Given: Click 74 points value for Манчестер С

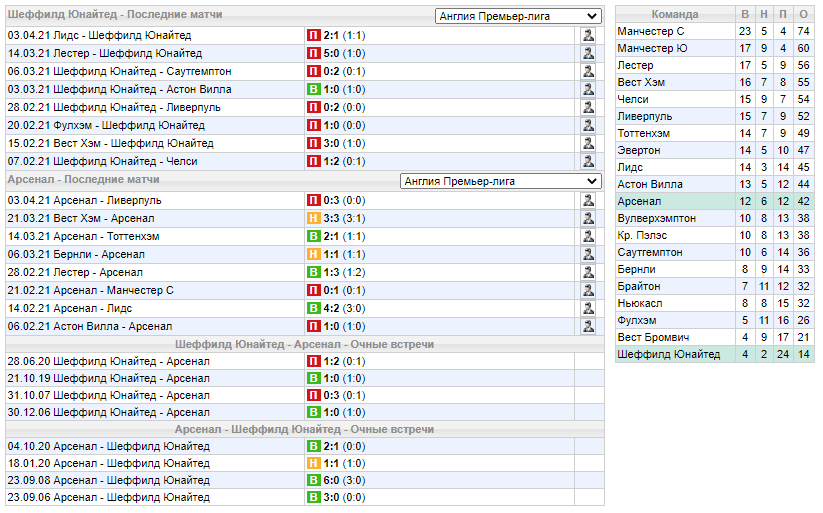Looking at the screenshot, I should pos(803,31).
